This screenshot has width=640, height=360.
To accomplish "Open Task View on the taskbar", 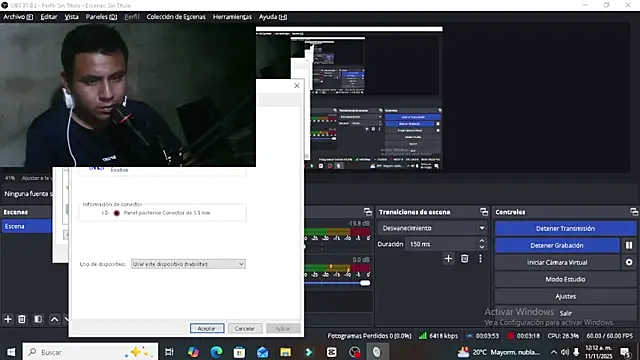I will [x=169, y=352].
